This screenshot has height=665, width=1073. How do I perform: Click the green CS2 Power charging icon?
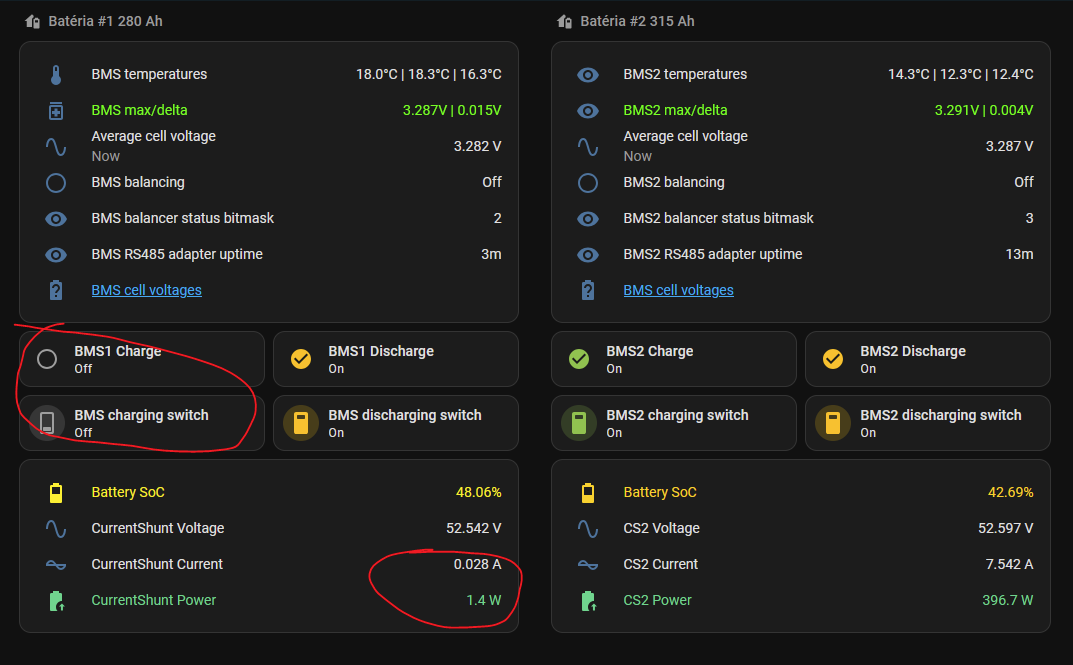pos(588,601)
